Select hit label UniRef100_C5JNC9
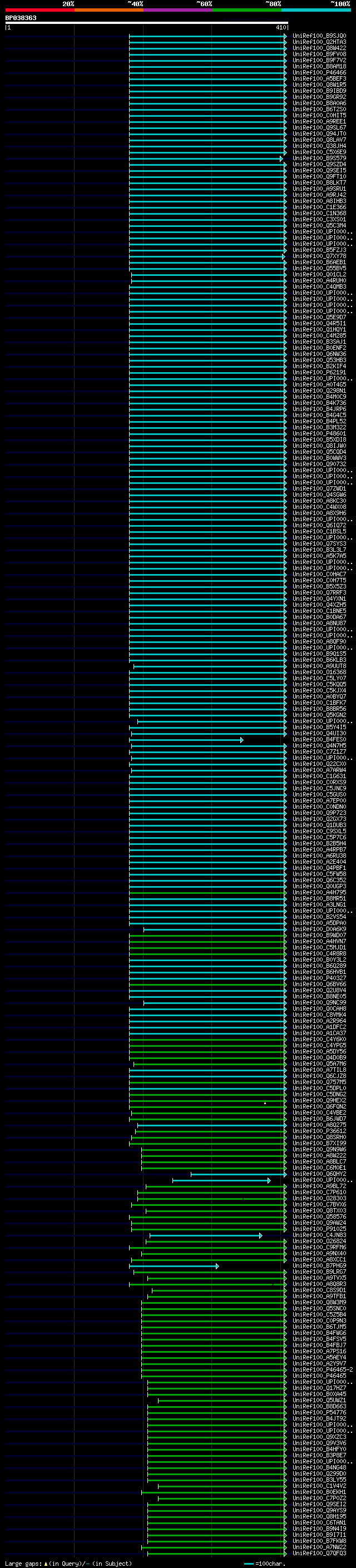The image size is (356, 1568). coord(319,788)
